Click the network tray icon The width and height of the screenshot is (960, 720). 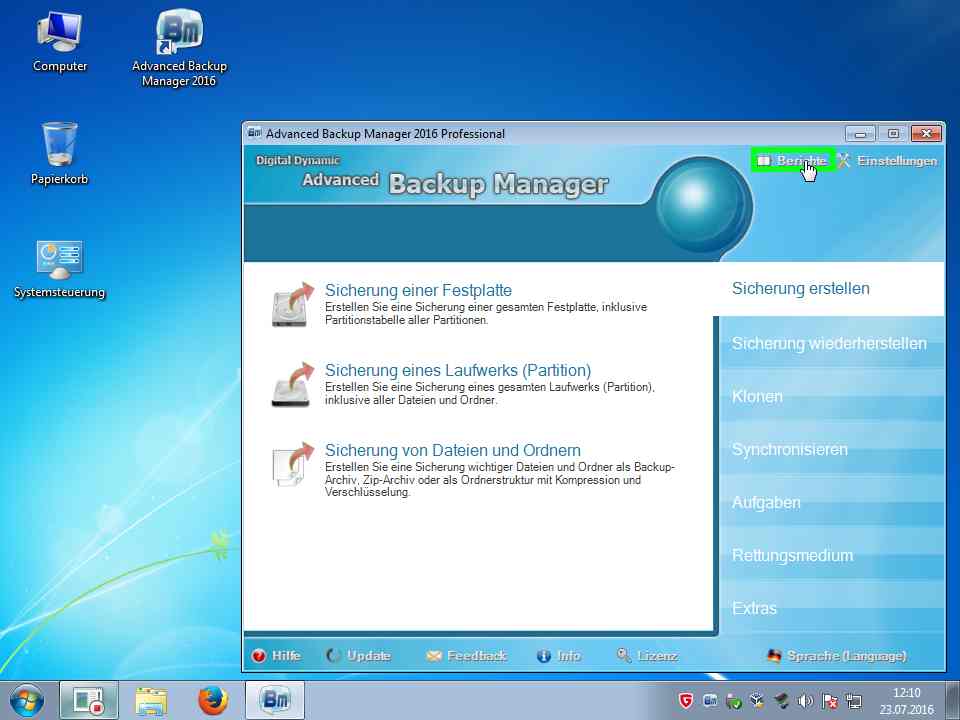(x=854, y=701)
